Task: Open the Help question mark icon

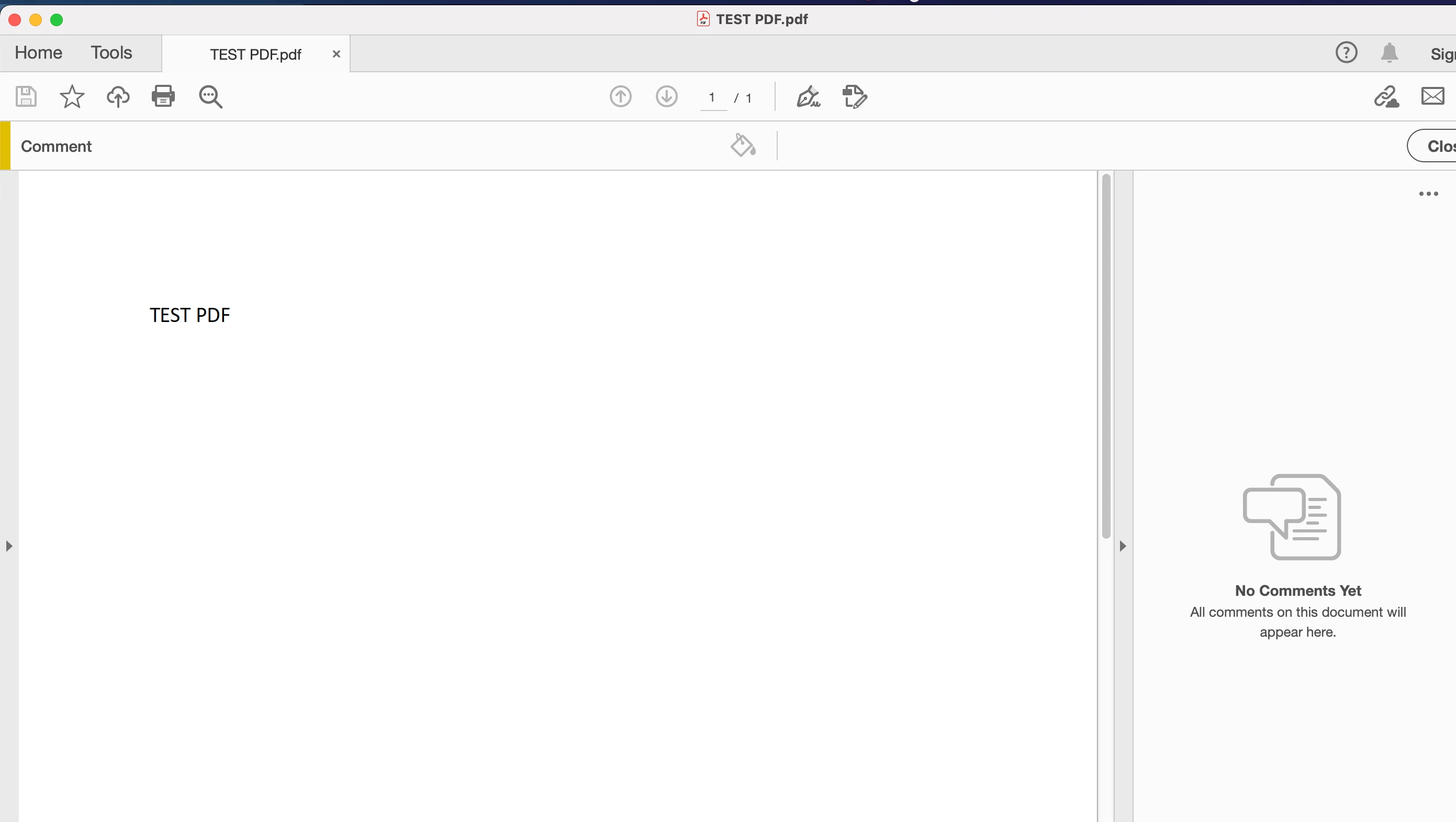Action: tap(1346, 52)
